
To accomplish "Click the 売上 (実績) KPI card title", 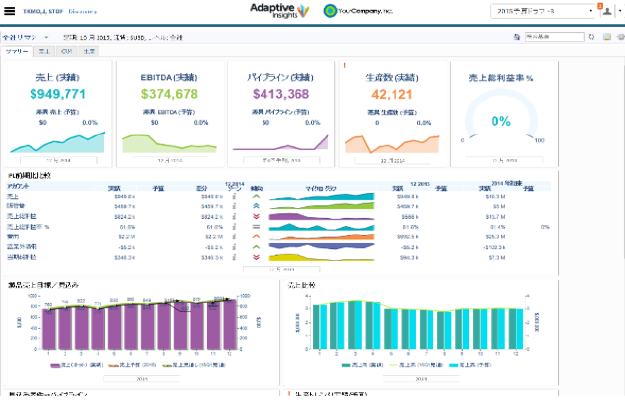I will click(x=58, y=77).
